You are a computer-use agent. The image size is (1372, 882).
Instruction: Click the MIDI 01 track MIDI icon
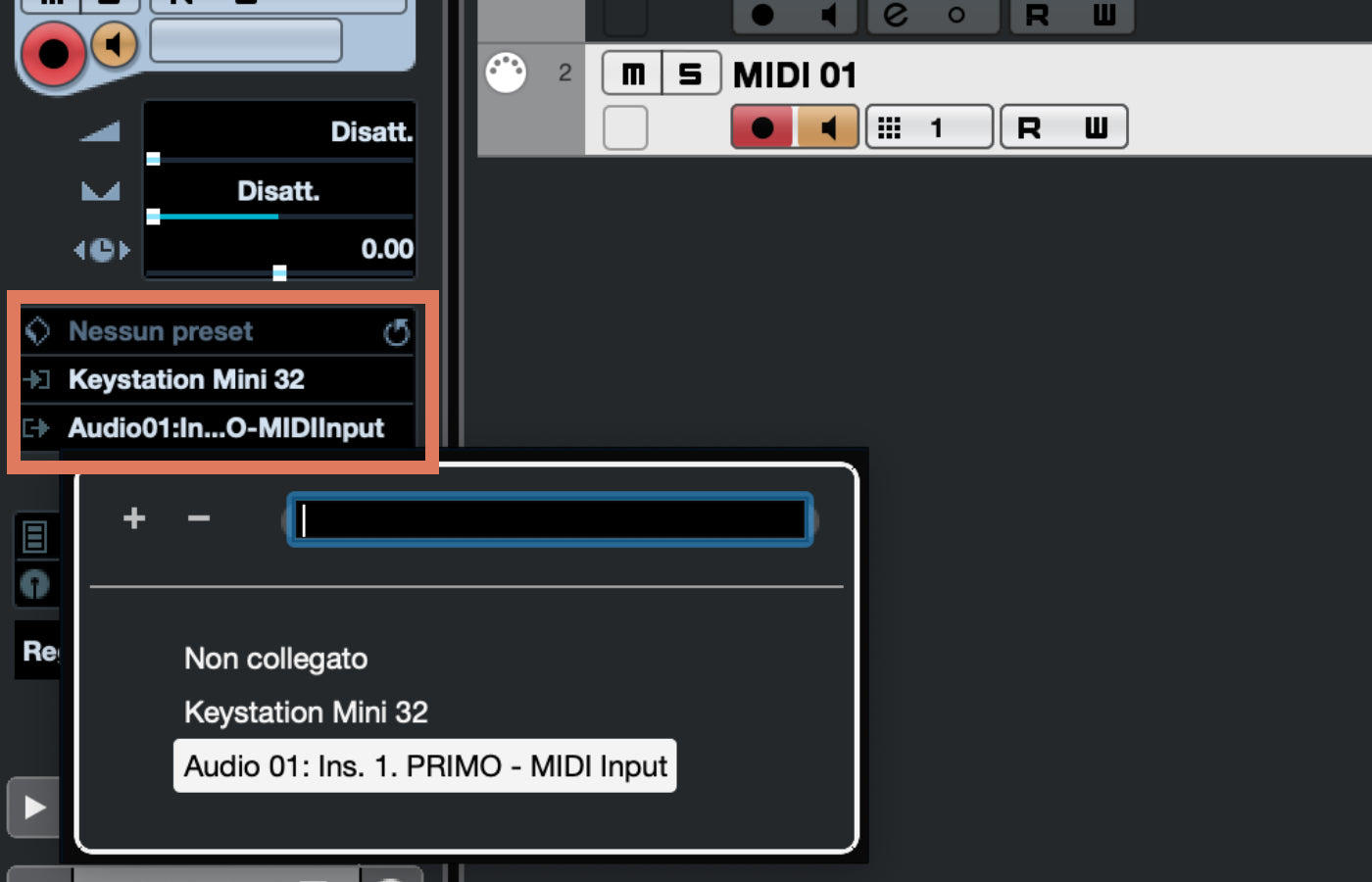507,73
